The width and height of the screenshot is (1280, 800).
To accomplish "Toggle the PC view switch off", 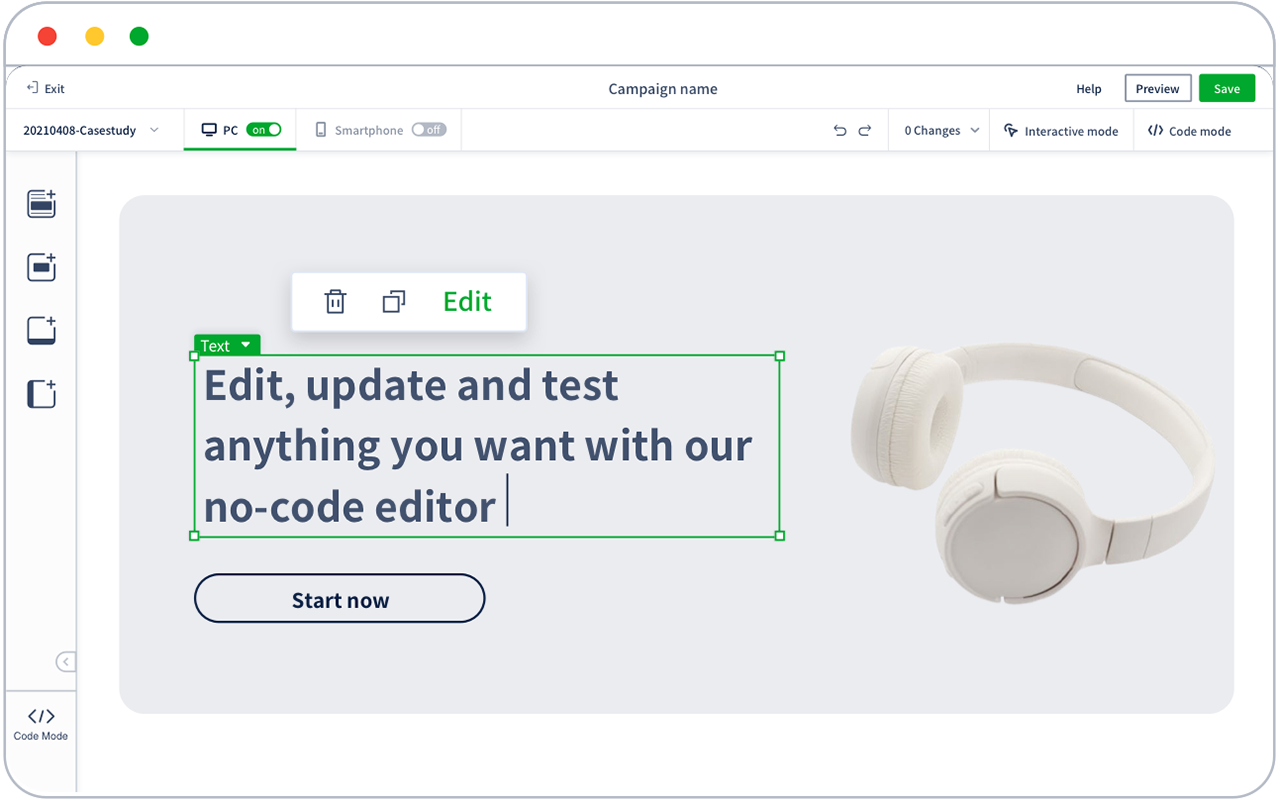I will [264, 130].
